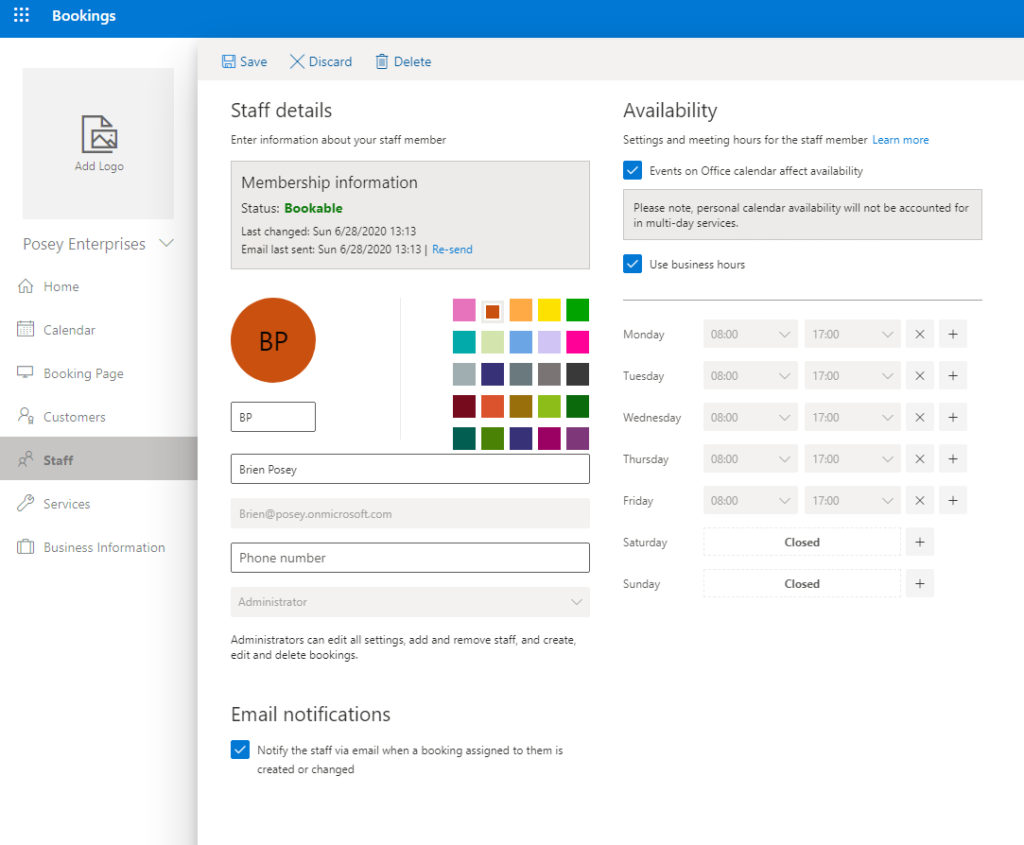This screenshot has height=845, width=1024.
Task: Expand the Posey Enterprises business dropdown
Action: pos(167,243)
